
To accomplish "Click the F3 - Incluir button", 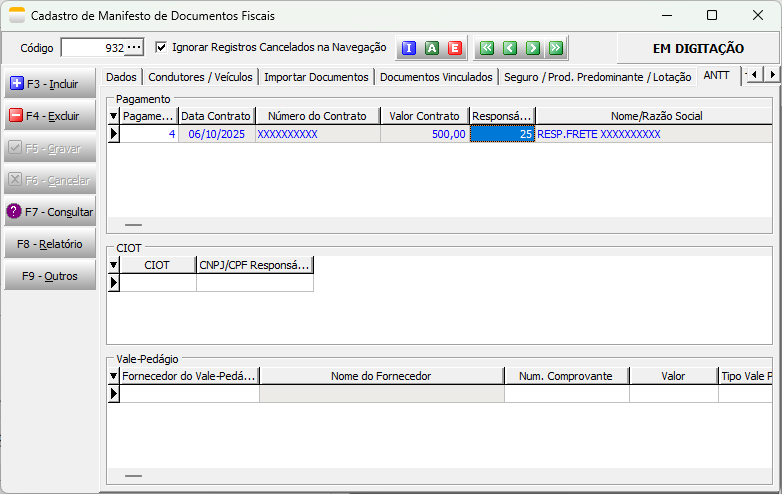I will click(x=50, y=83).
